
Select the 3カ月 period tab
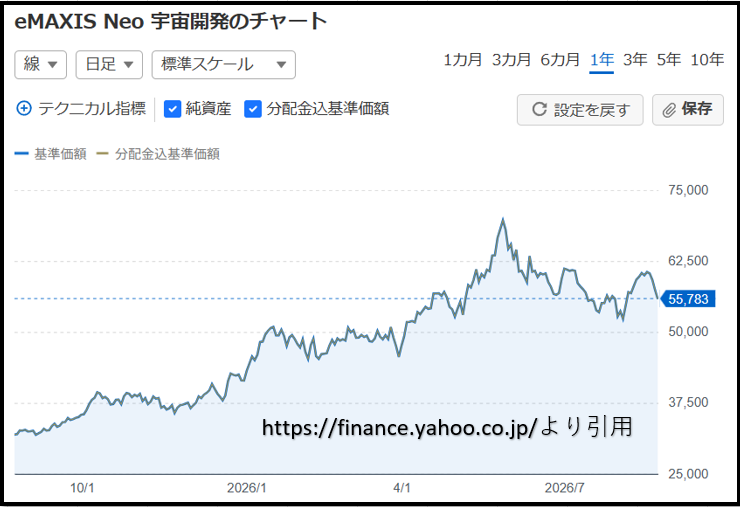pyautogui.click(x=511, y=60)
